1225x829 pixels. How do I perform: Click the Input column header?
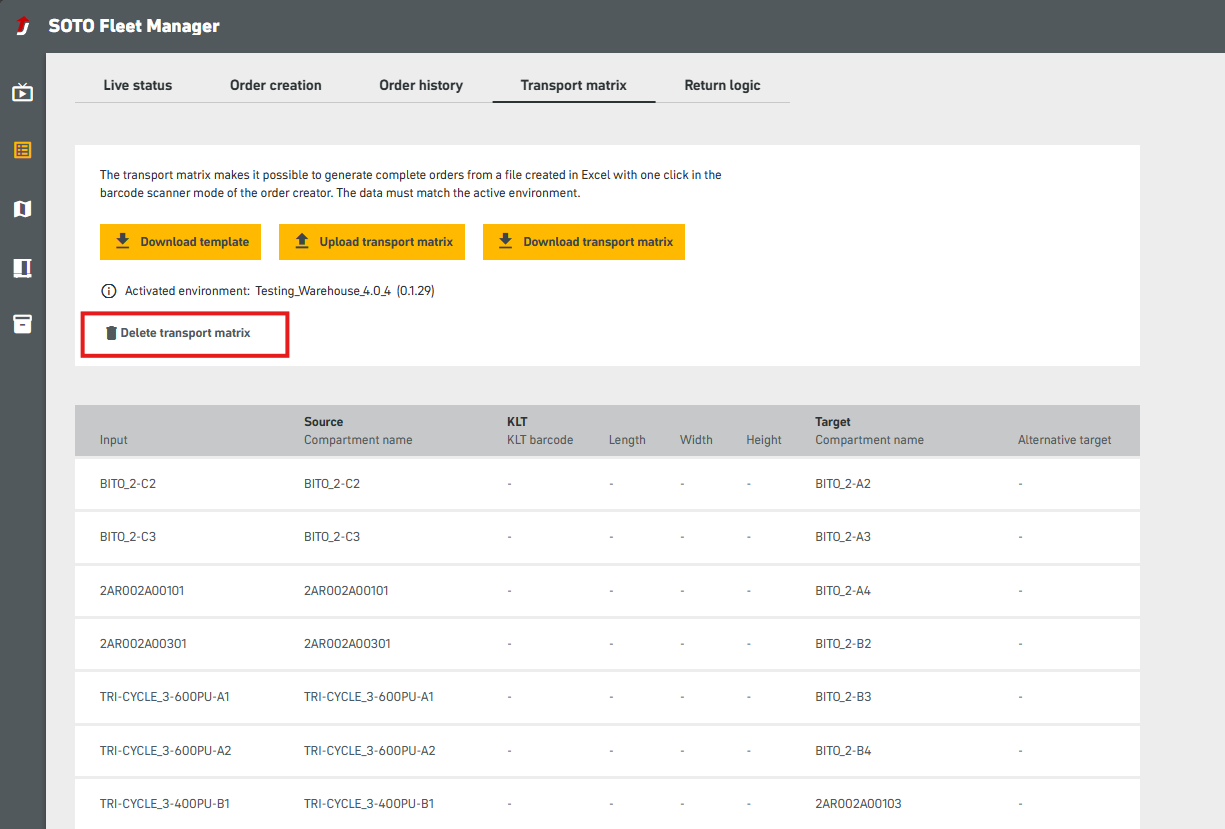pos(114,440)
